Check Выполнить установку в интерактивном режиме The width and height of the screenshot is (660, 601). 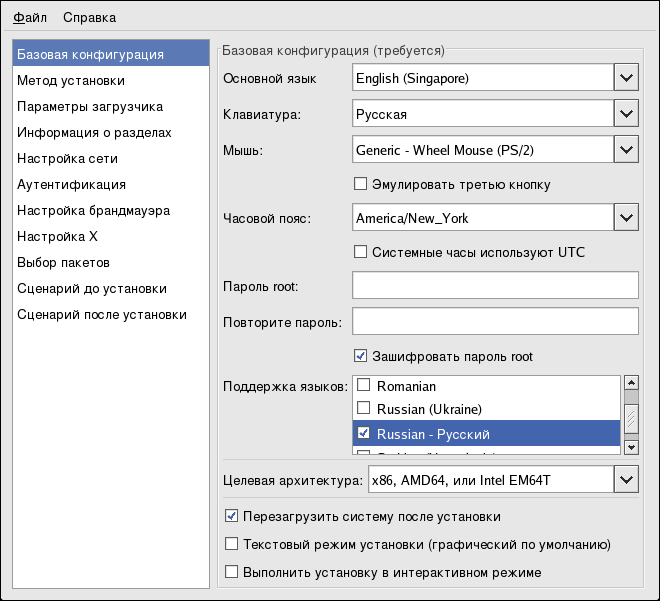(x=232, y=573)
